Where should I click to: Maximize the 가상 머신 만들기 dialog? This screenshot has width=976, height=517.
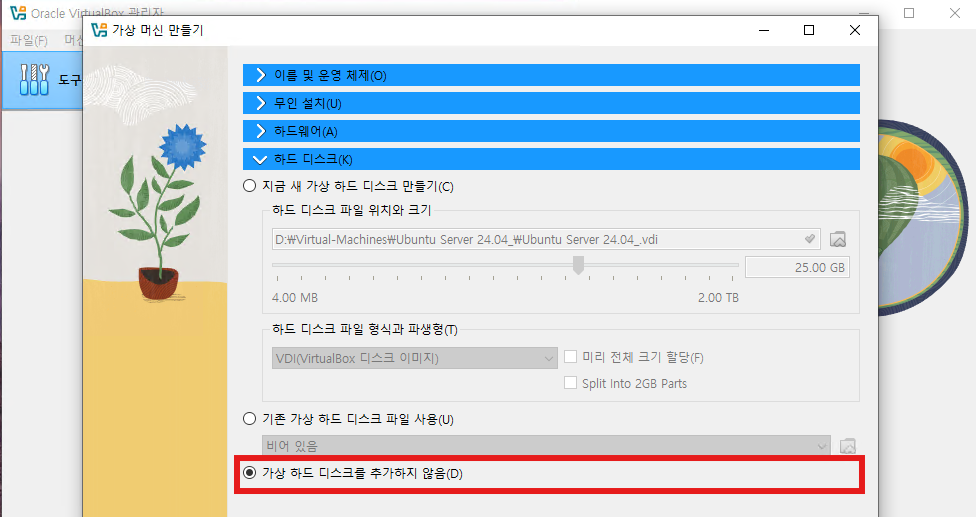[809, 30]
